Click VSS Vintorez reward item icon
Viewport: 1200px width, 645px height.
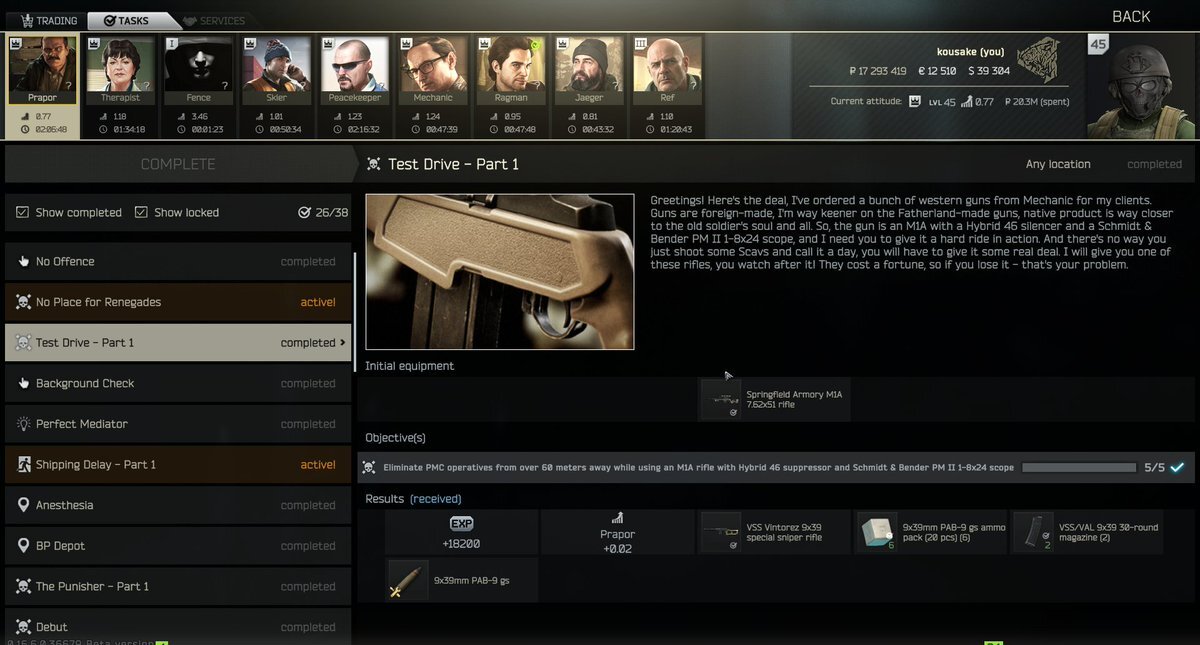pyautogui.click(x=720, y=532)
